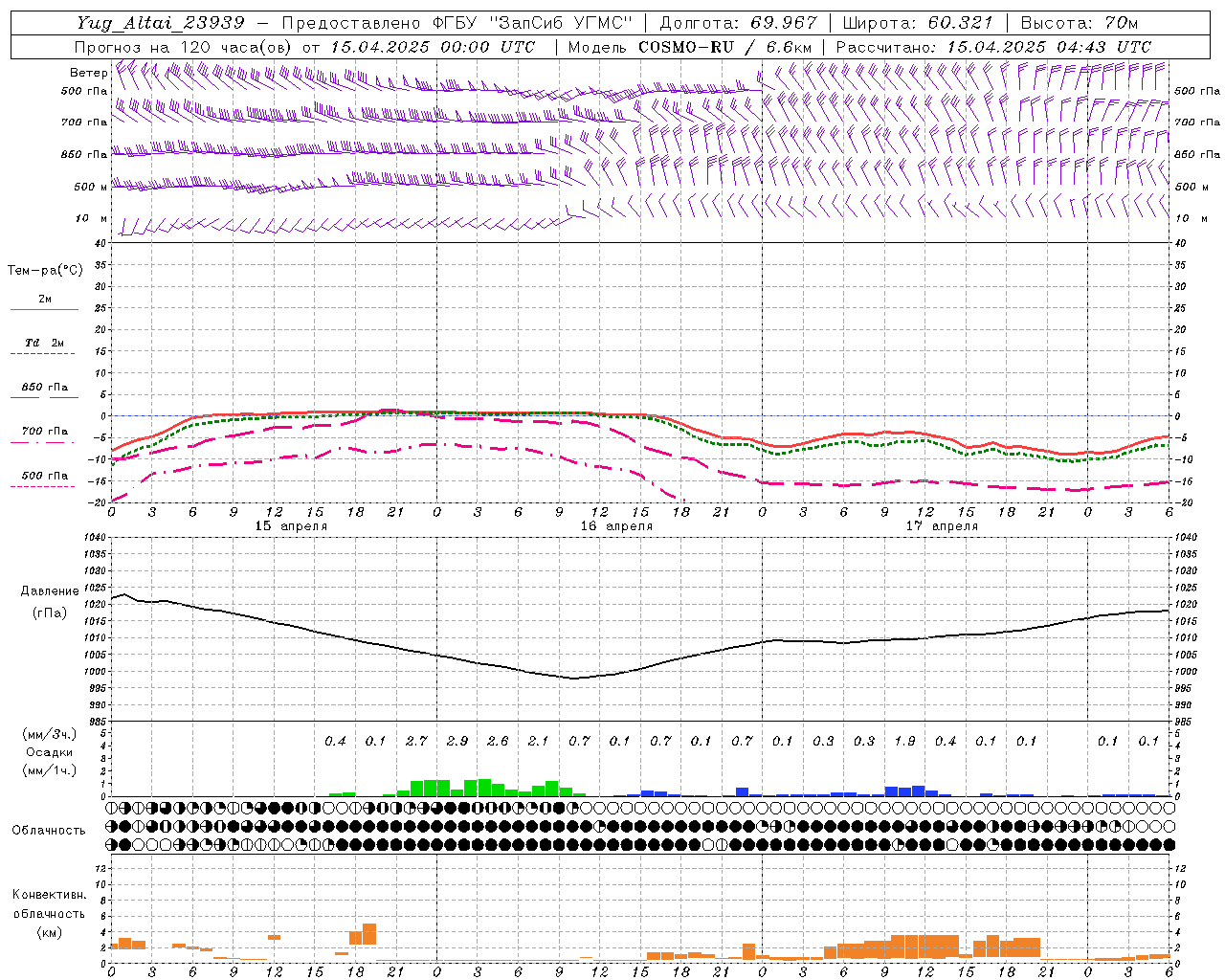
Task: Click the Ветер wind panel label
Action: tap(88, 73)
